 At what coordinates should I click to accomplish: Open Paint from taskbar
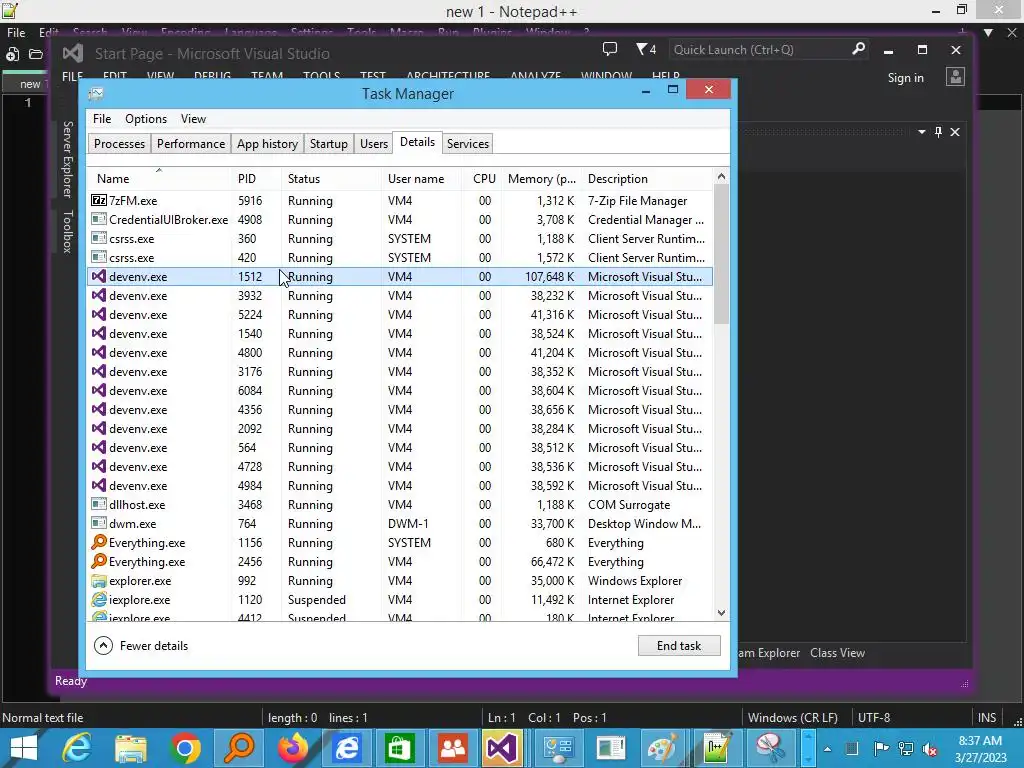point(664,748)
